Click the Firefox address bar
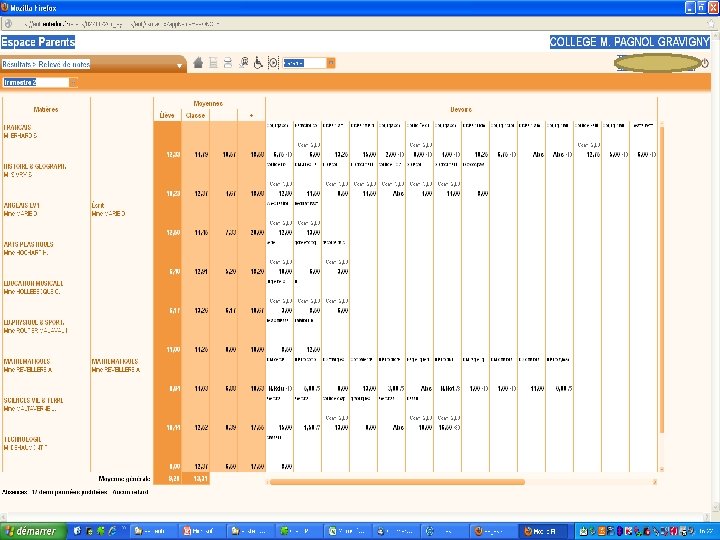 [x=358, y=24]
